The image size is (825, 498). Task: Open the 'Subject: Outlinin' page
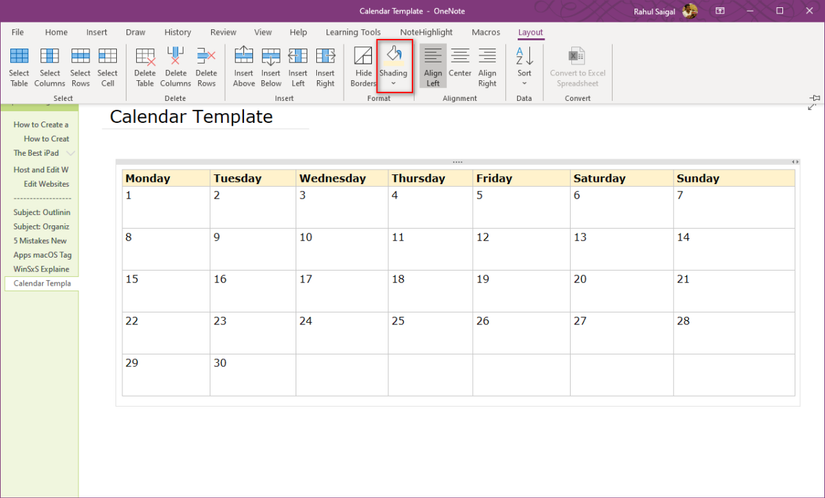pyautogui.click(x=42, y=212)
